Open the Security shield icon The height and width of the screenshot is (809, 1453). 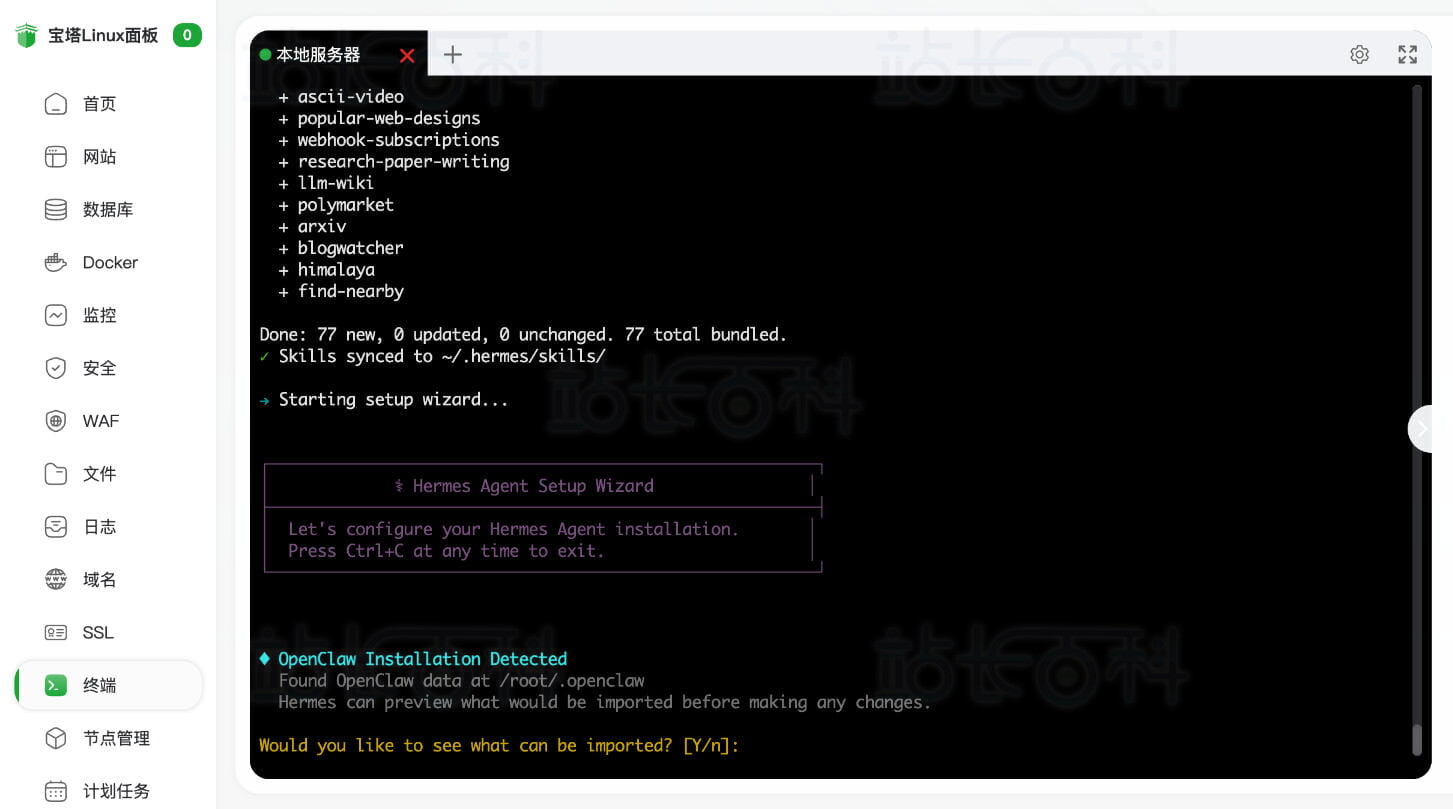pos(56,368)
